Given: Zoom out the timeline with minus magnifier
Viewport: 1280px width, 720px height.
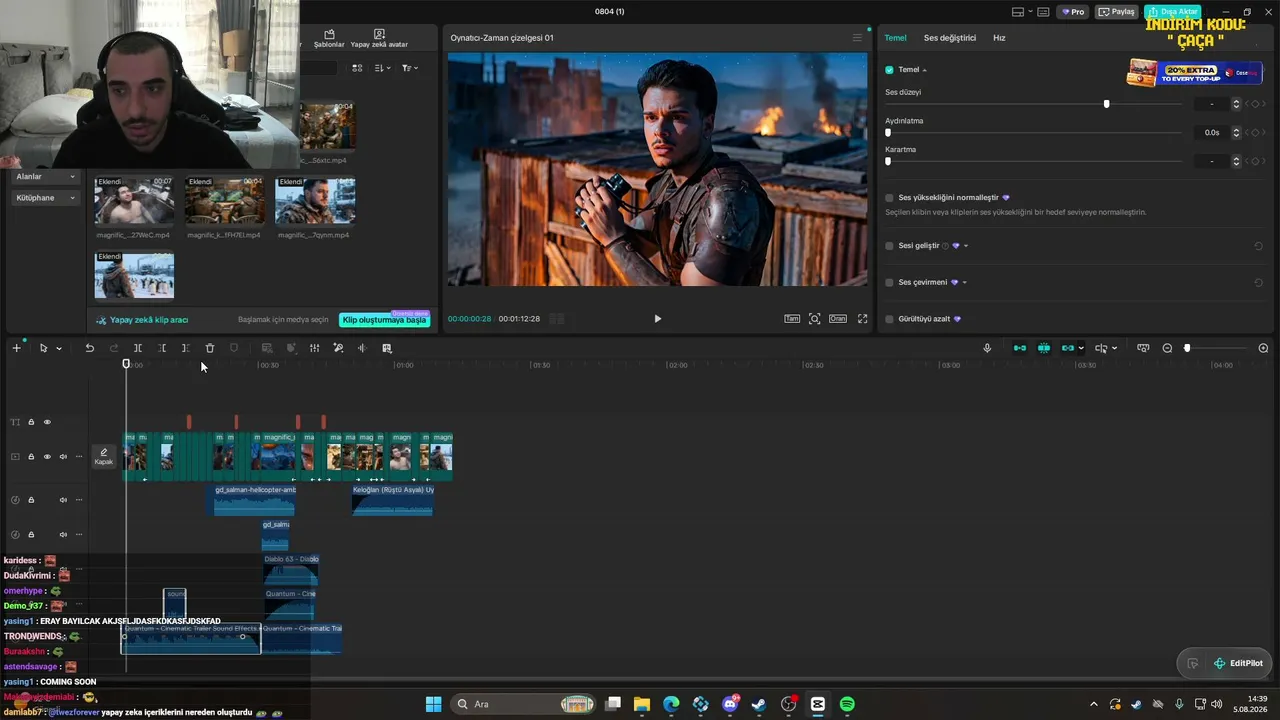Looking at the screenshot, I should tap(1167, 348).
